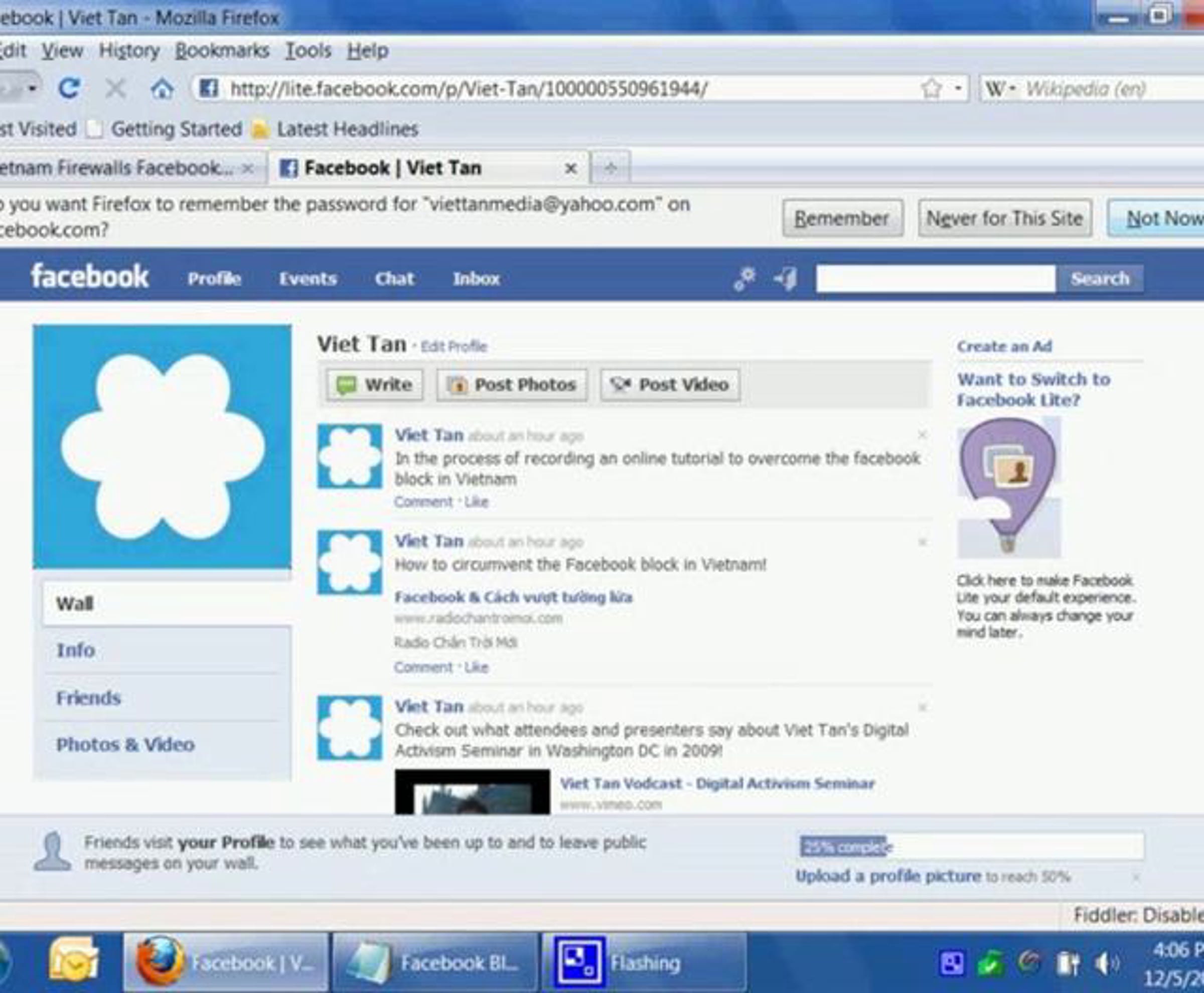Click the volume speaker tray icon
This screenshot has height=993, width=1204.
tap(1105, 964)
